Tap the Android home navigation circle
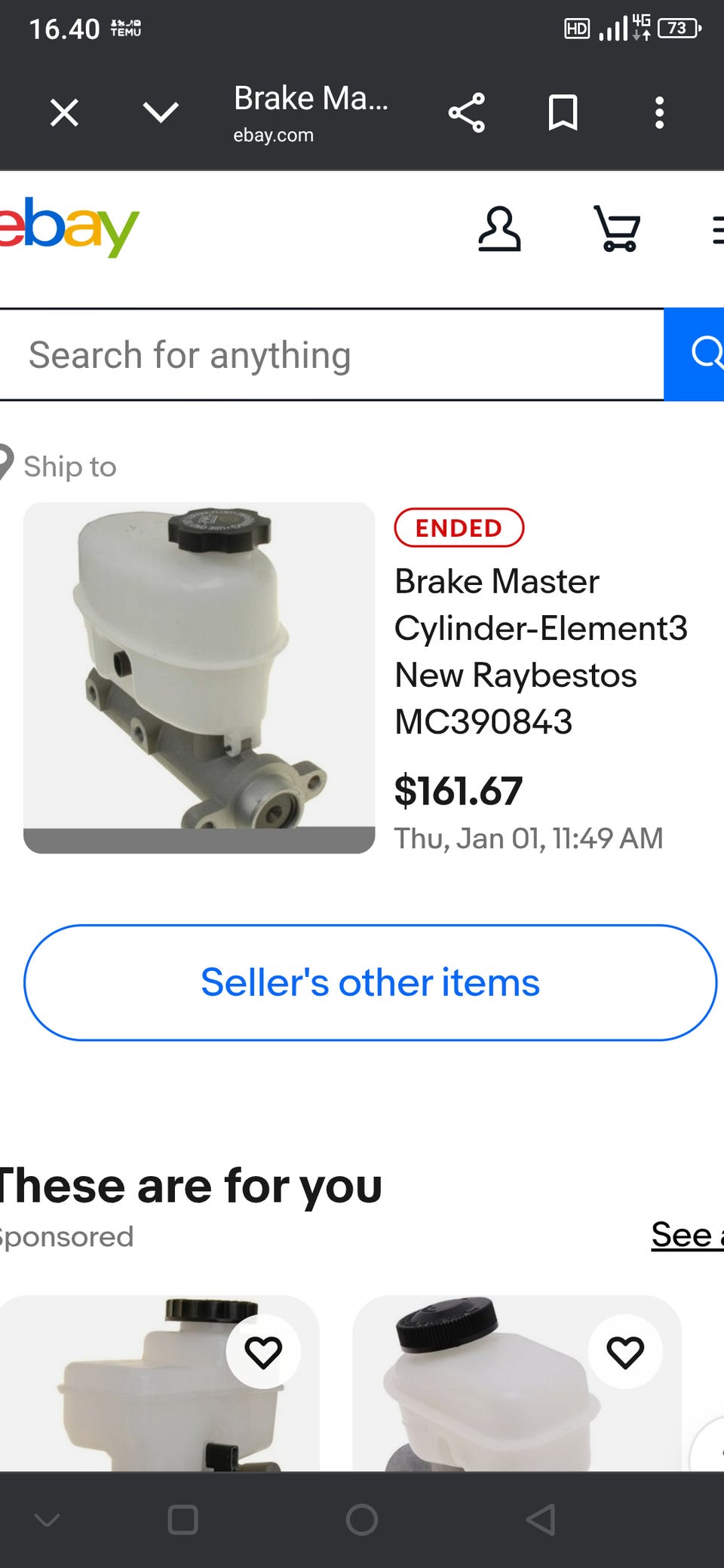This screenshot has width=724, height=1568. pyautogui.click(x=362, y=1520)
